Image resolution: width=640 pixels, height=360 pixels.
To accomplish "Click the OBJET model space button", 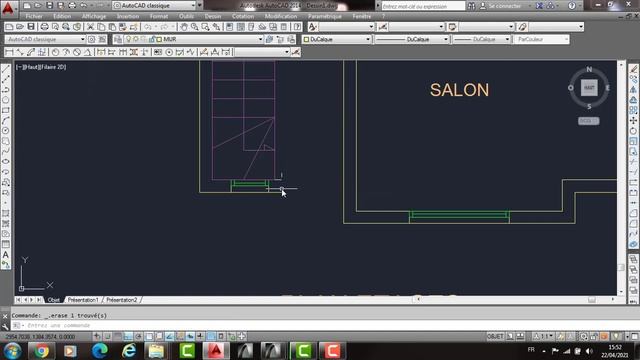I will tap(495, 336).
